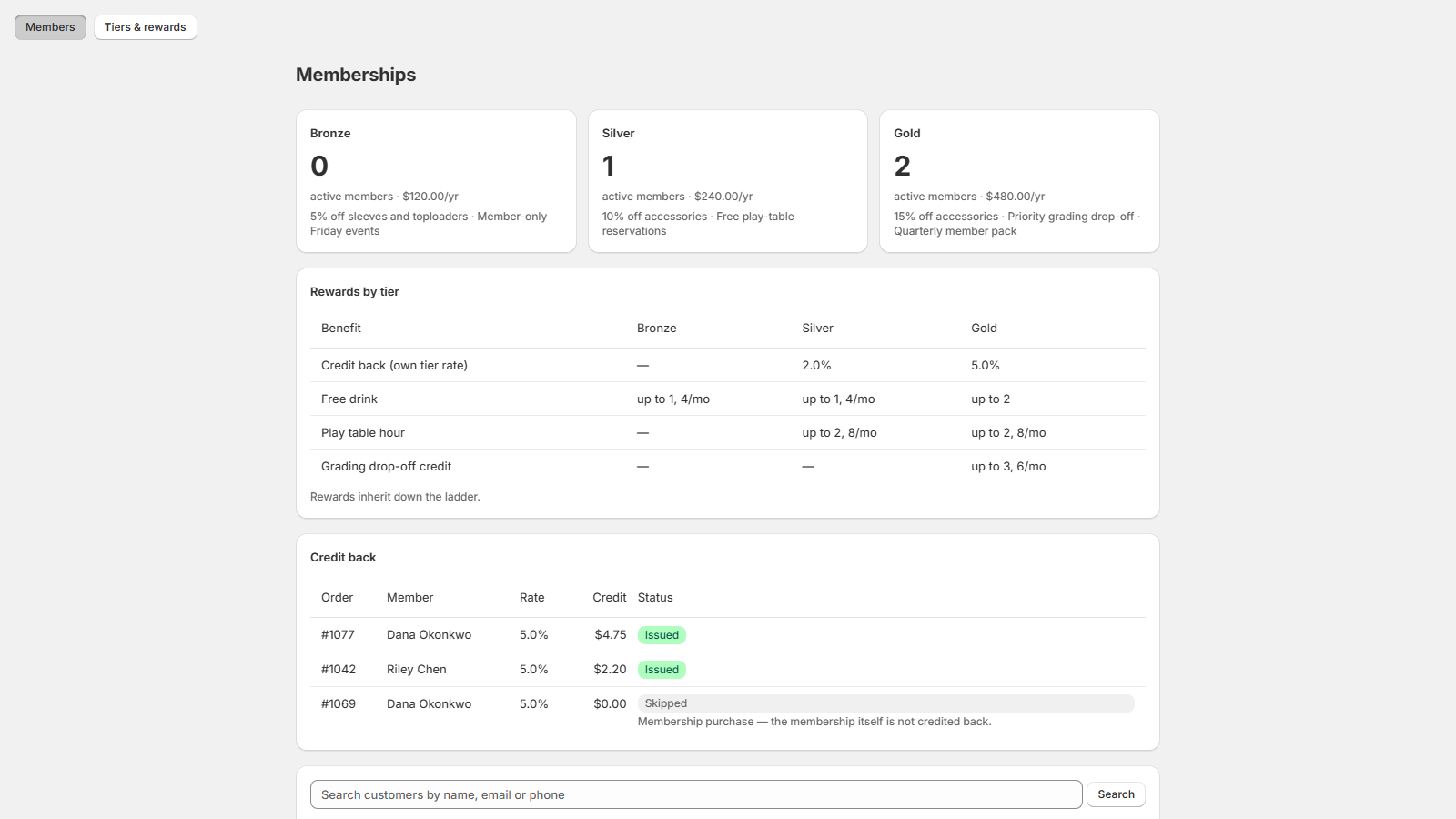Select the Play table hour row label
This screenshot has width=1456, height=819.
point(363,432)
